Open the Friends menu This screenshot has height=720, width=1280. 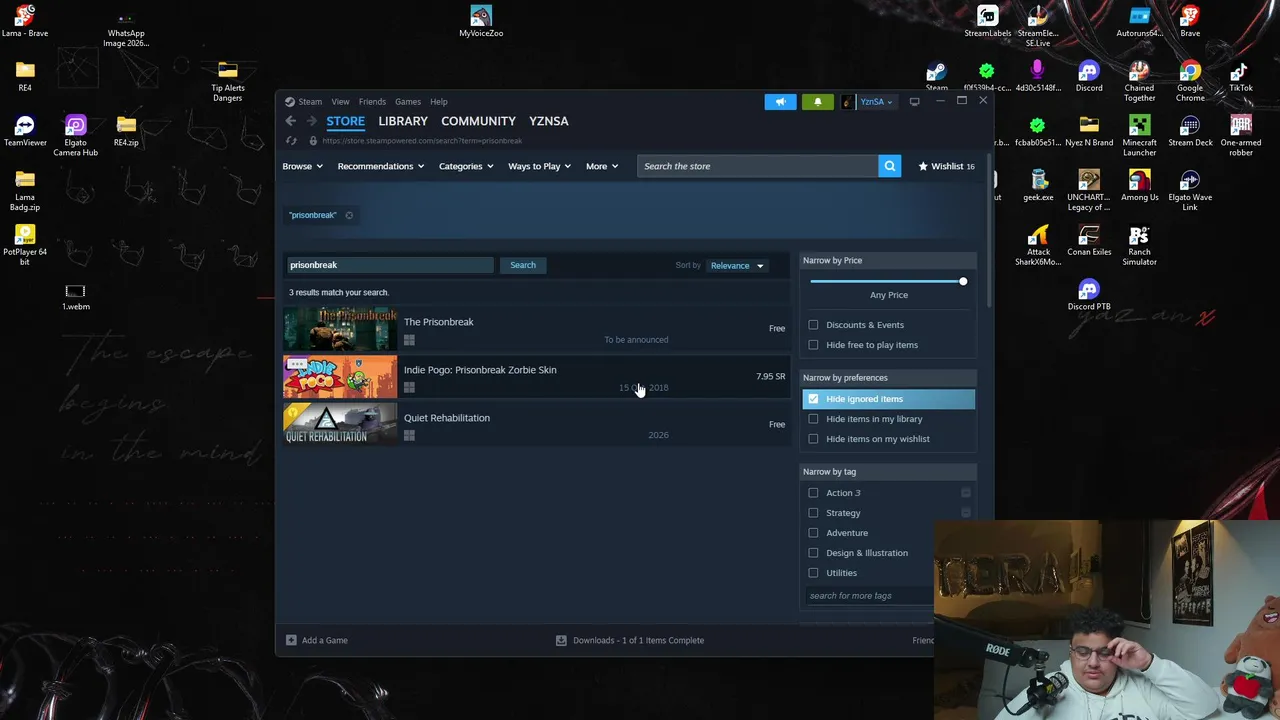coord(372,101)
